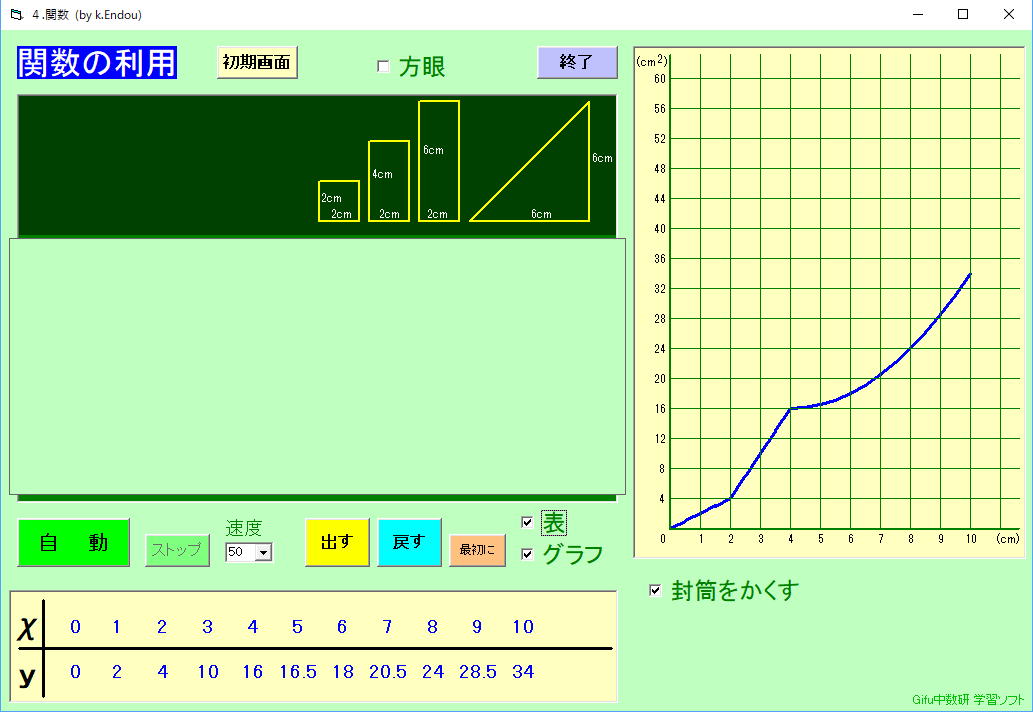The height and width of the screenshot is (712, 1033).
Task: Click the x value 10 in table row
Action: pyautogui.click(x=523, y=627)
